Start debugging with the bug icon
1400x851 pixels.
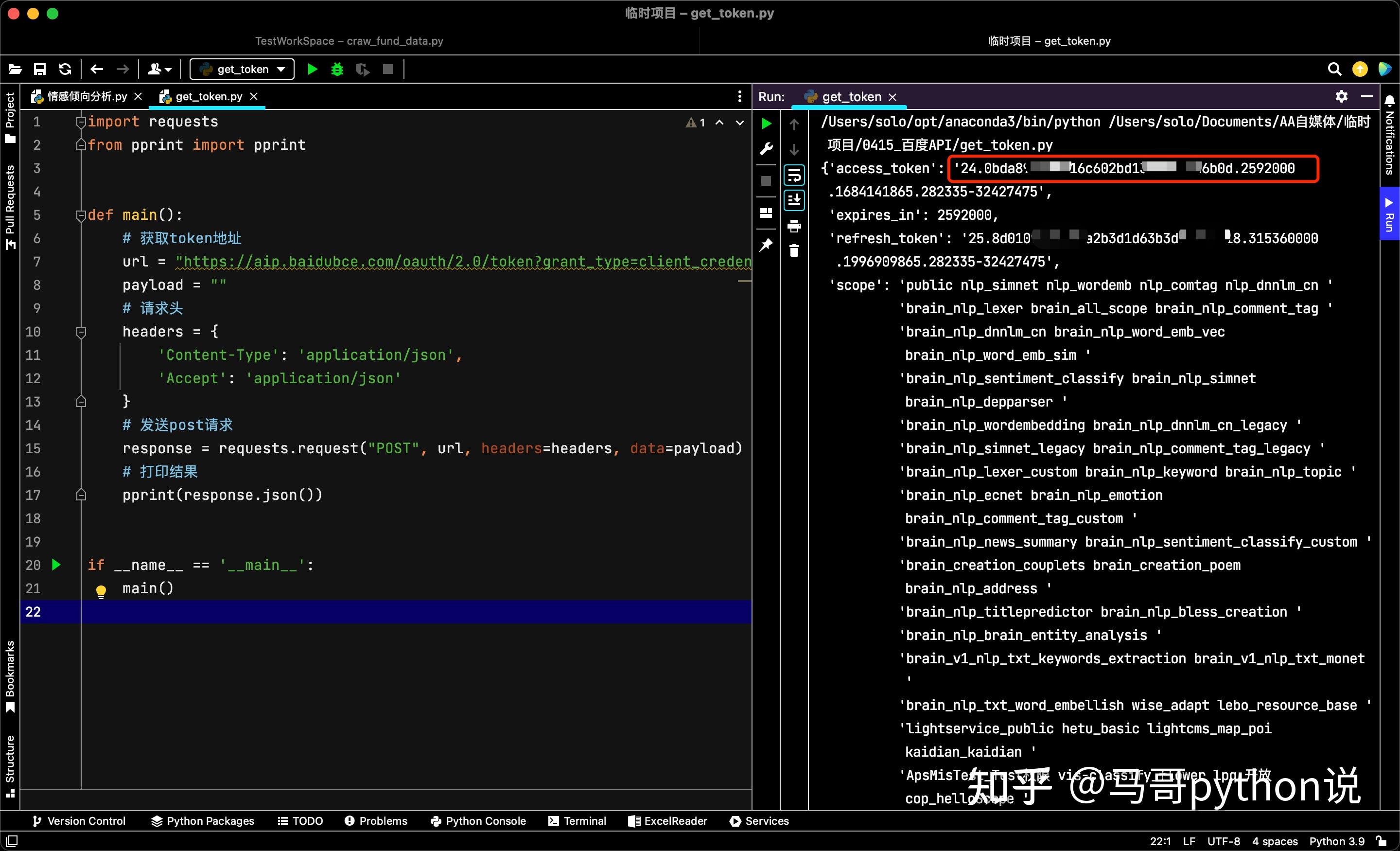pyautogui.click(x=337, y=70)
